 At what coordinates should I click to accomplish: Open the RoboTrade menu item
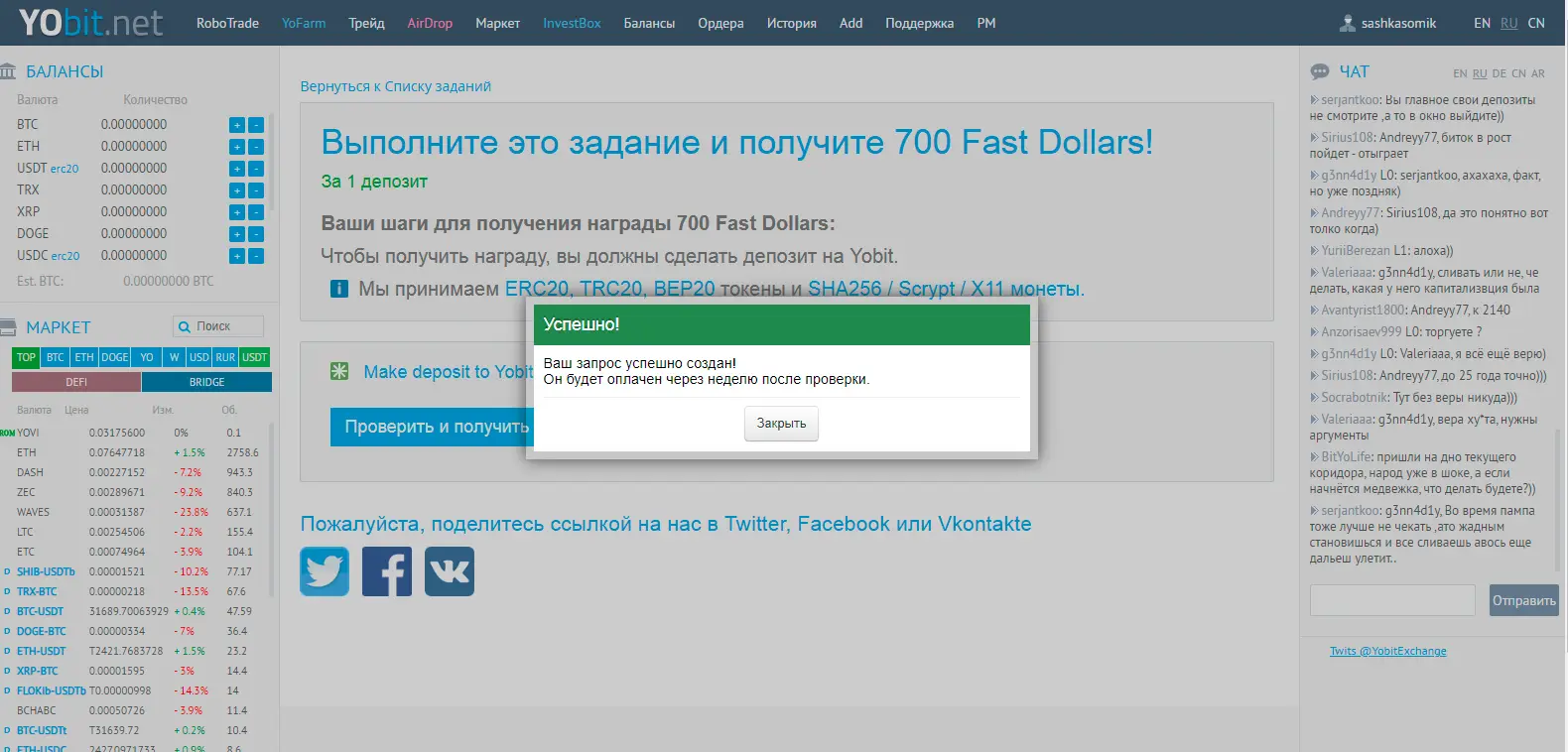227,23
